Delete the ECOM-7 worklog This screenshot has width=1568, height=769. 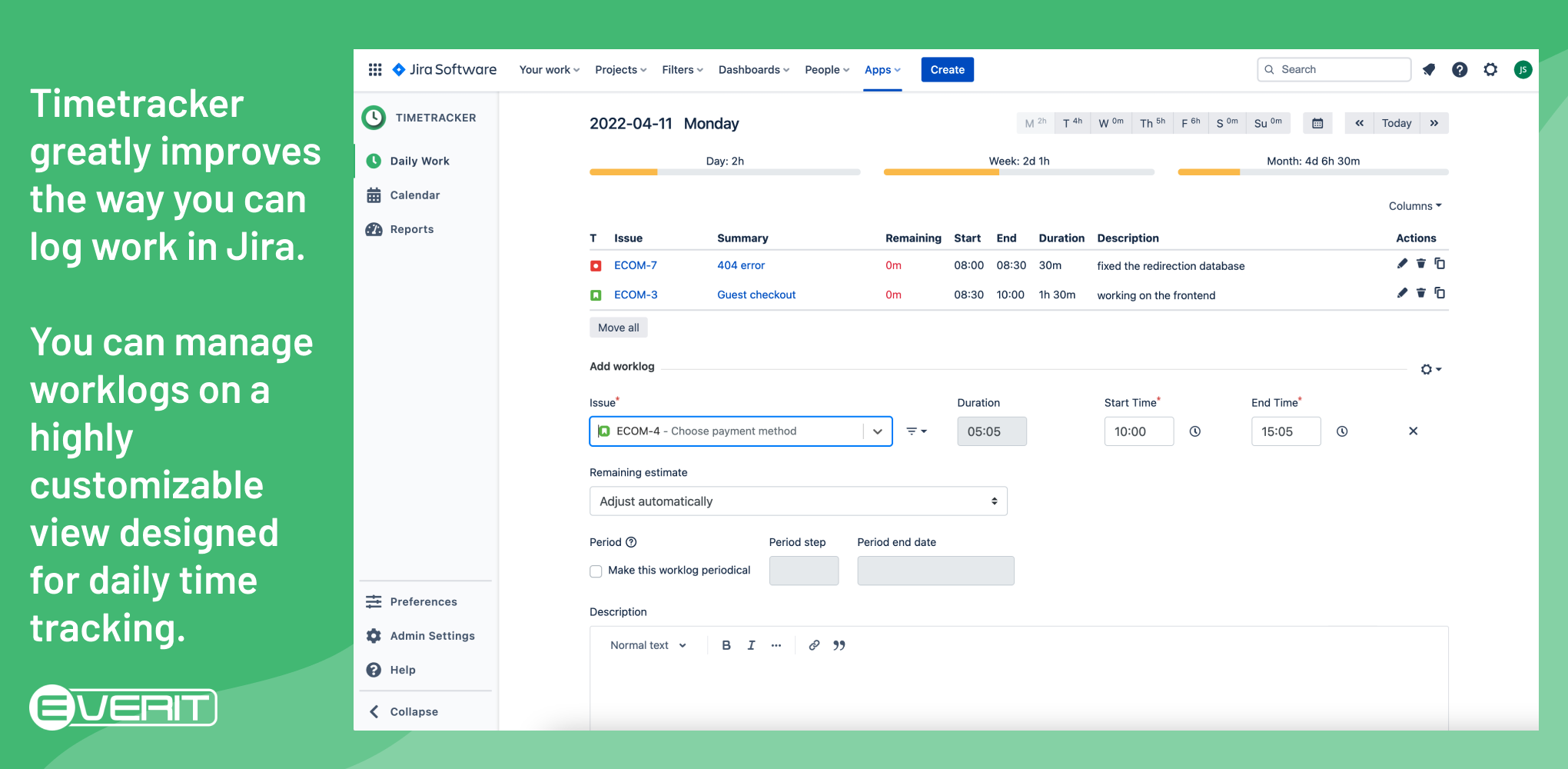[x=1421, y=264]
